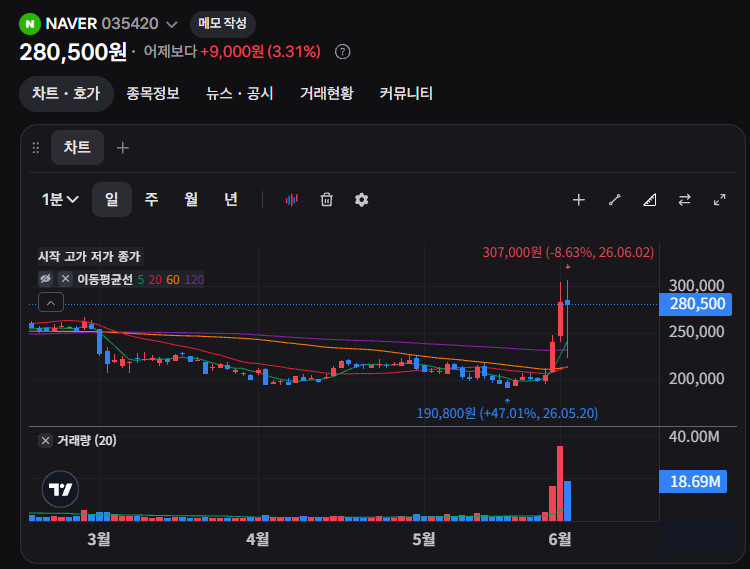Click the 307,000원 high price annotation
750x569 pixels.
[568, 252]
